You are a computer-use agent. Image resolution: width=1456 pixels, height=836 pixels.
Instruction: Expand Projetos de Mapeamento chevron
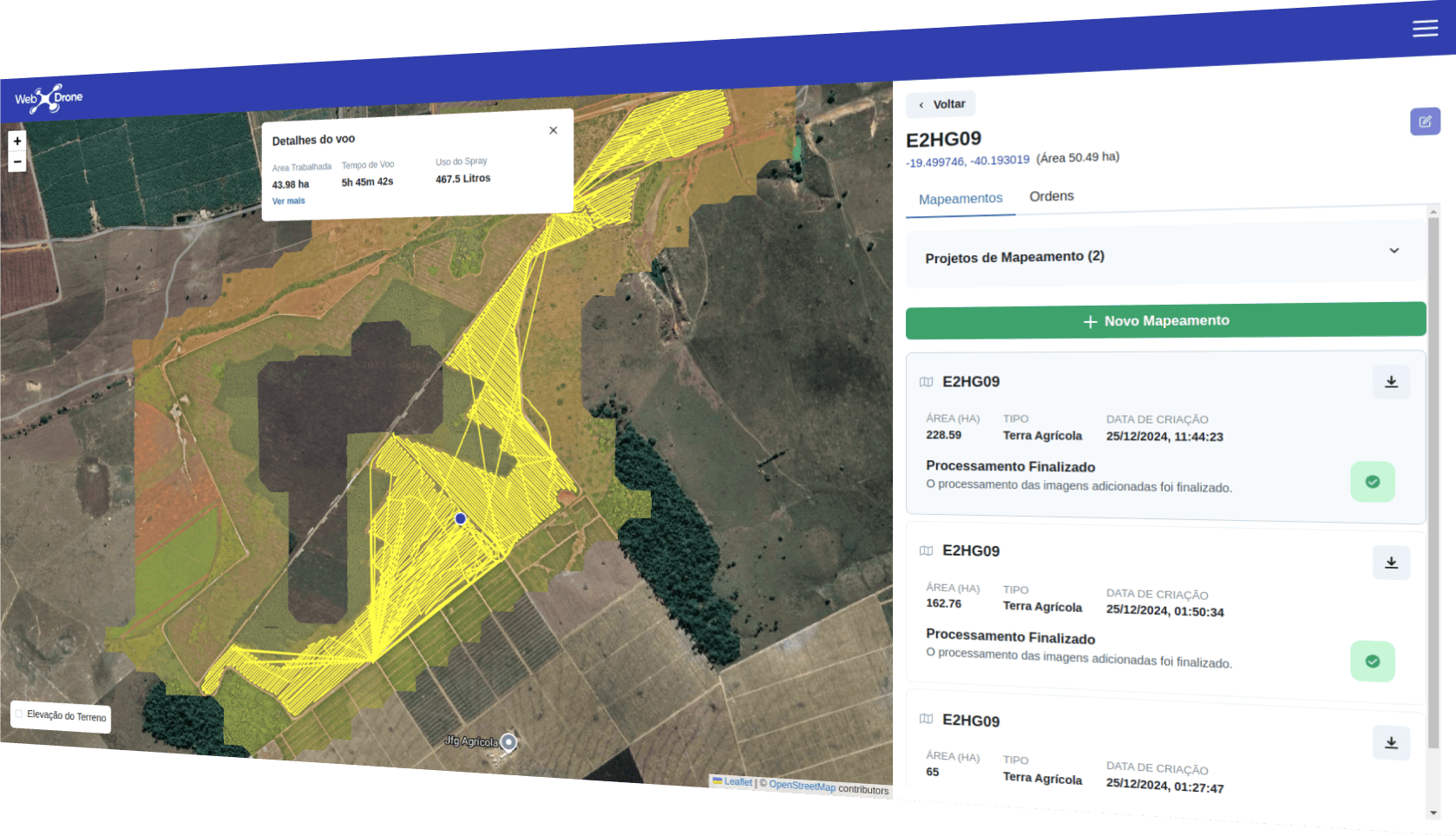click(x=1394, y=251)
